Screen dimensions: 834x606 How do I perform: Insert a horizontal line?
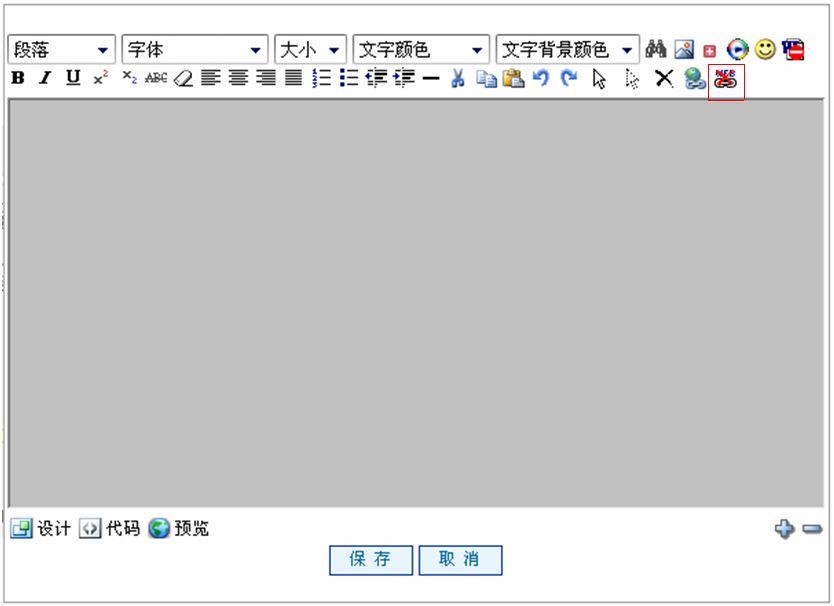click(431, 79)
